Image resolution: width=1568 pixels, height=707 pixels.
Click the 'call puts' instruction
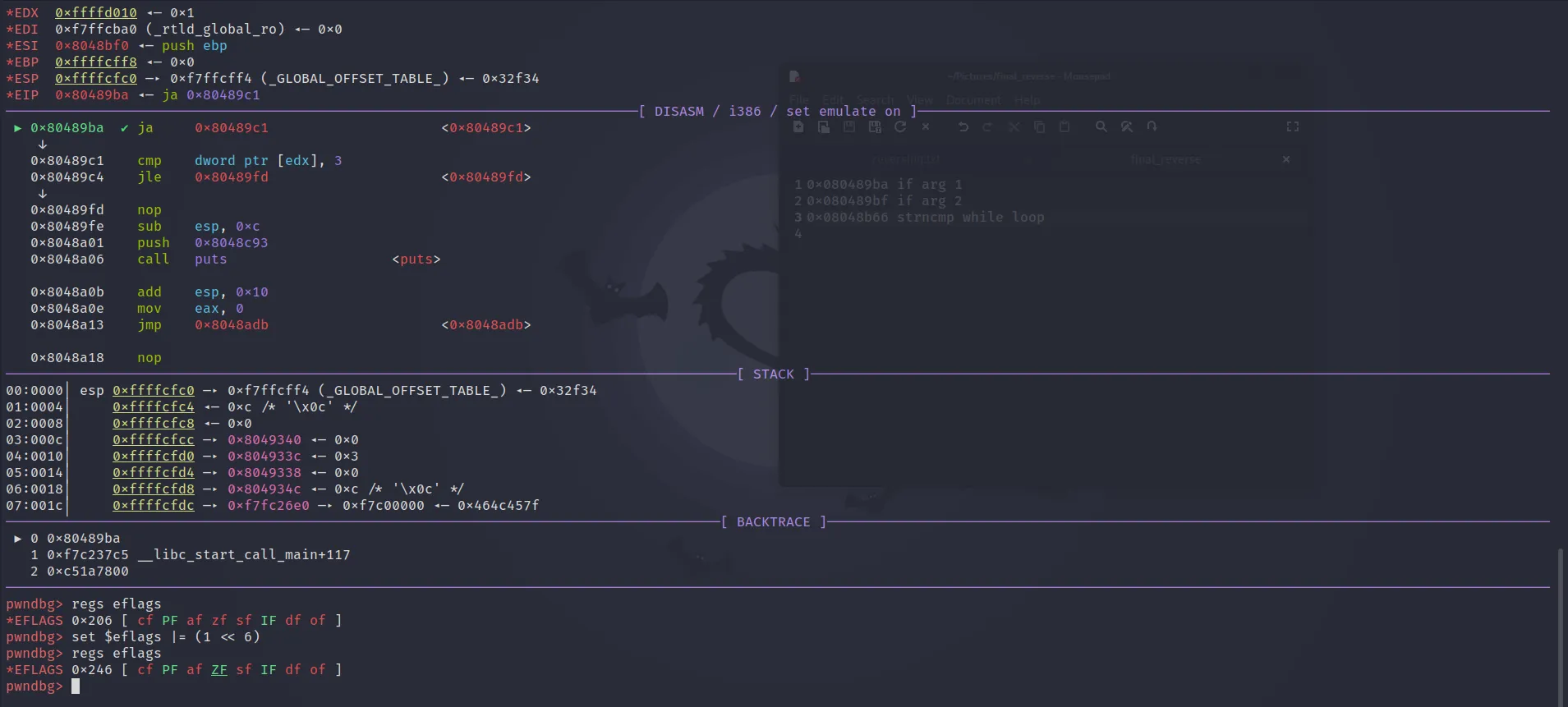point(182,259)
